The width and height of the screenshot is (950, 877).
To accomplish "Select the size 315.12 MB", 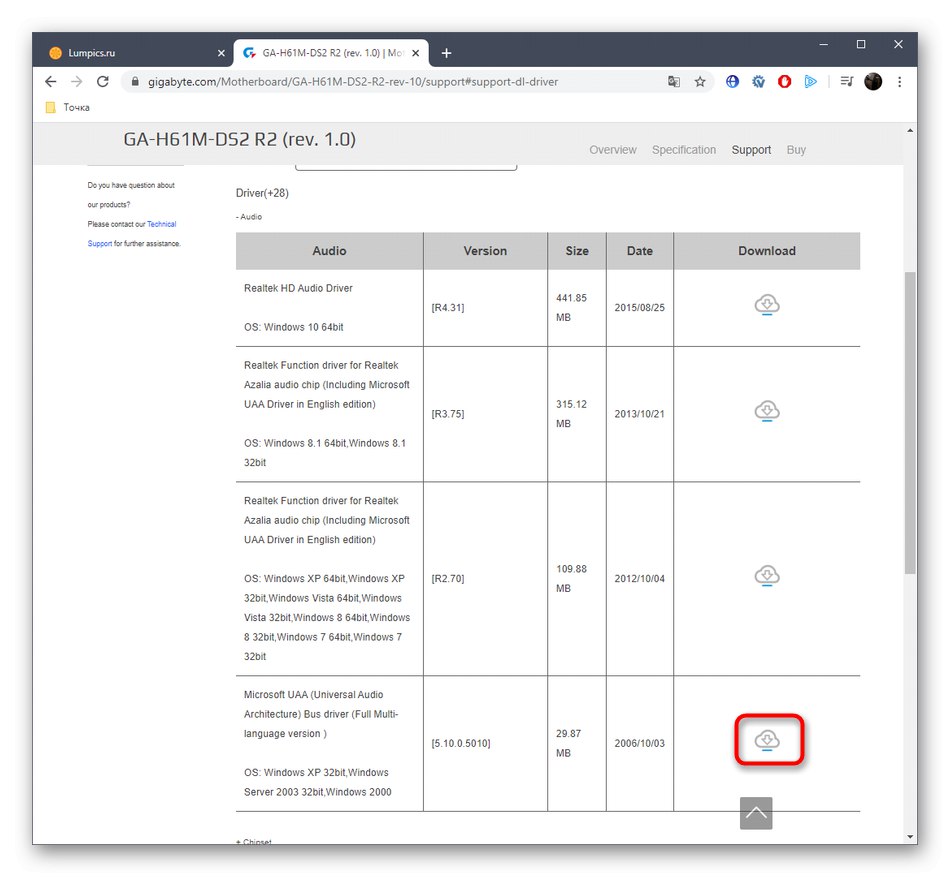I will click(x=571, y=414).
